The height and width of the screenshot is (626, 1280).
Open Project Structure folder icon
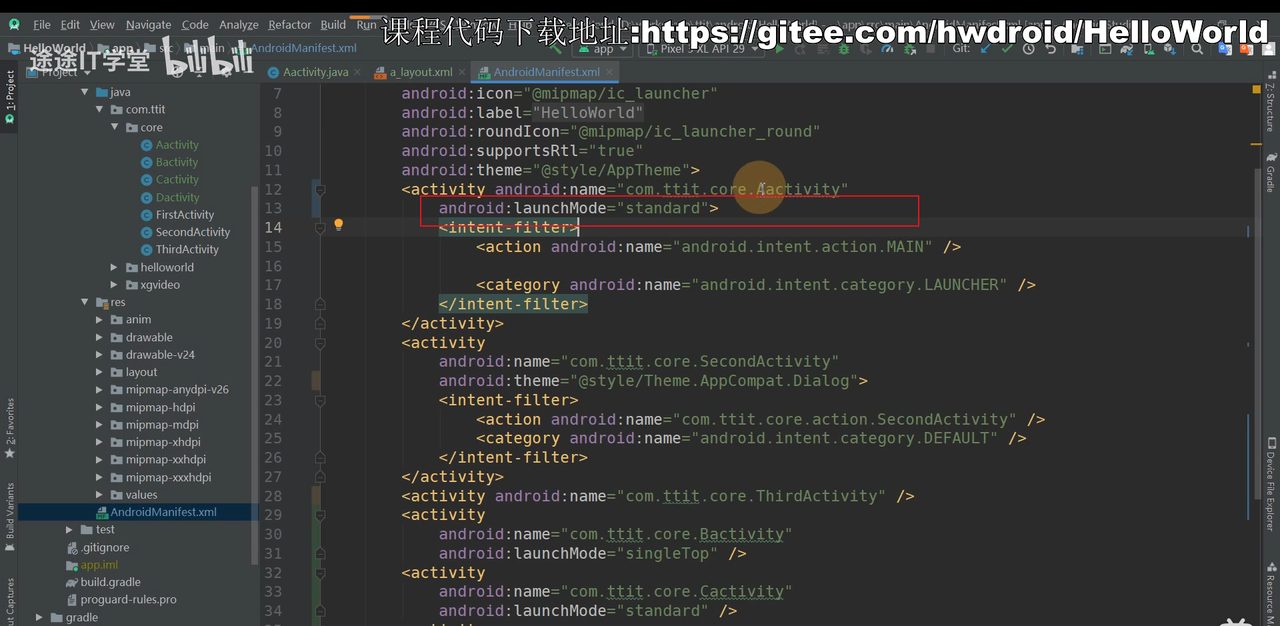(1078, 49)
